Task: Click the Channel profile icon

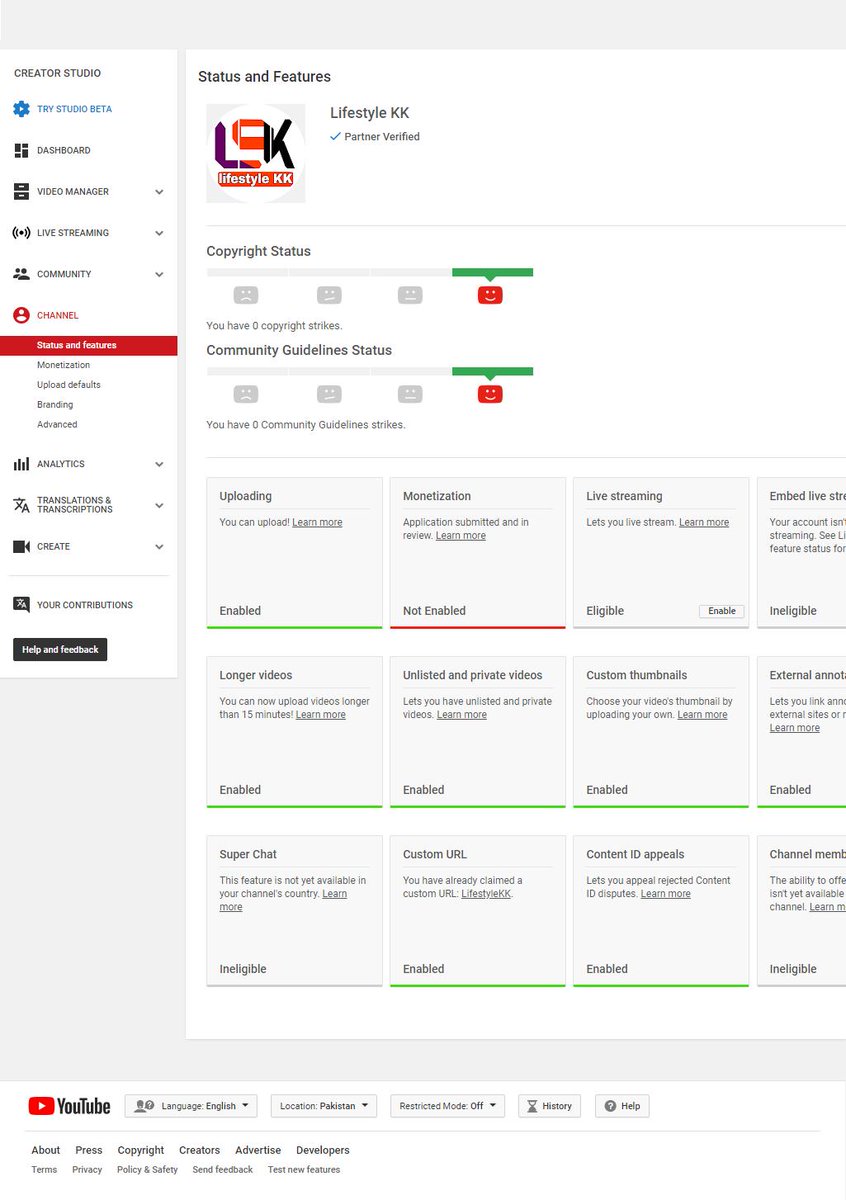Action: [21, 315]
